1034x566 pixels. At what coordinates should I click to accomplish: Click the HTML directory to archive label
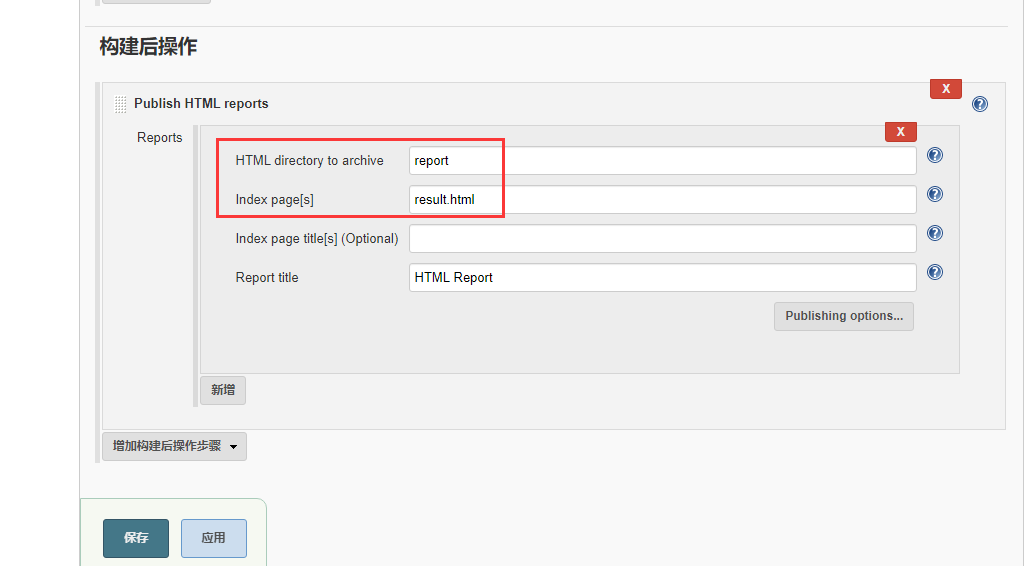(309, 160)
